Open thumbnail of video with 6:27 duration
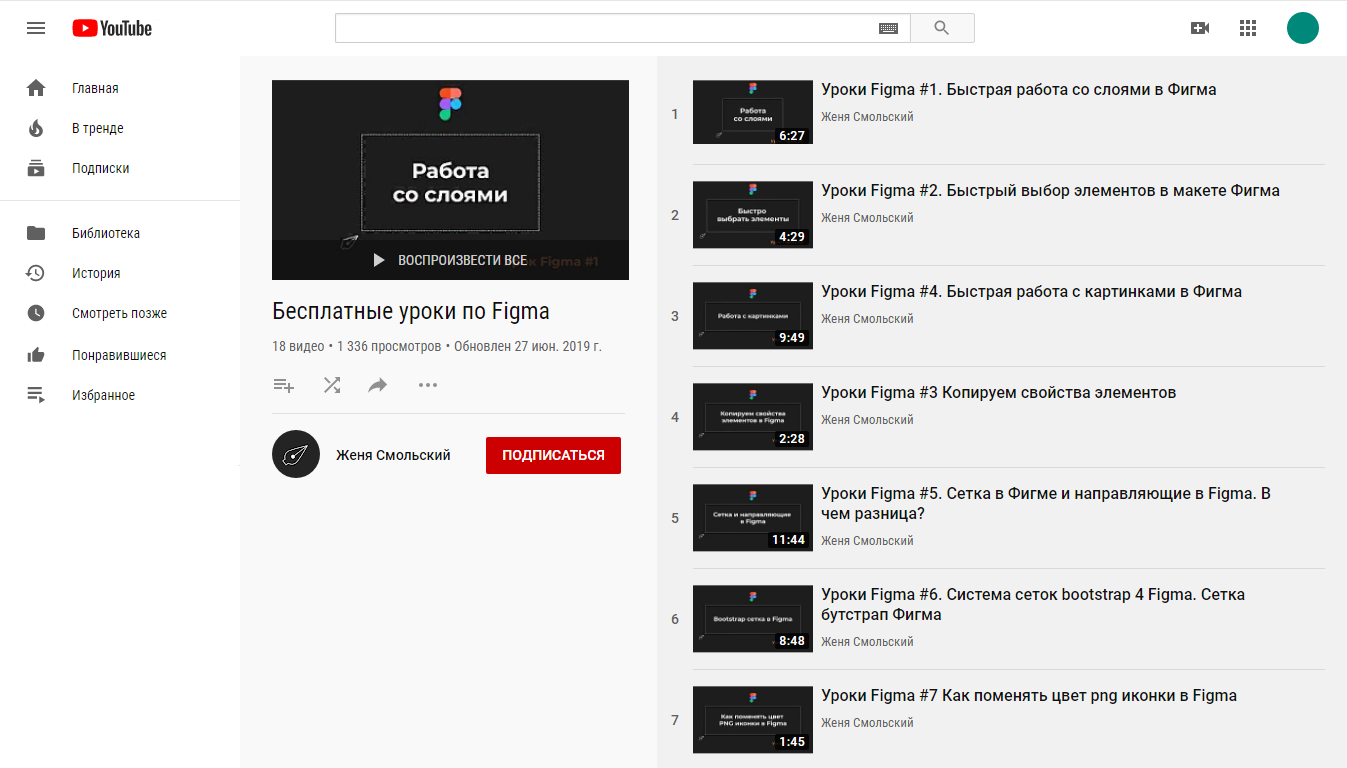Screen dimensions: 1347x768 coord(753,112)
